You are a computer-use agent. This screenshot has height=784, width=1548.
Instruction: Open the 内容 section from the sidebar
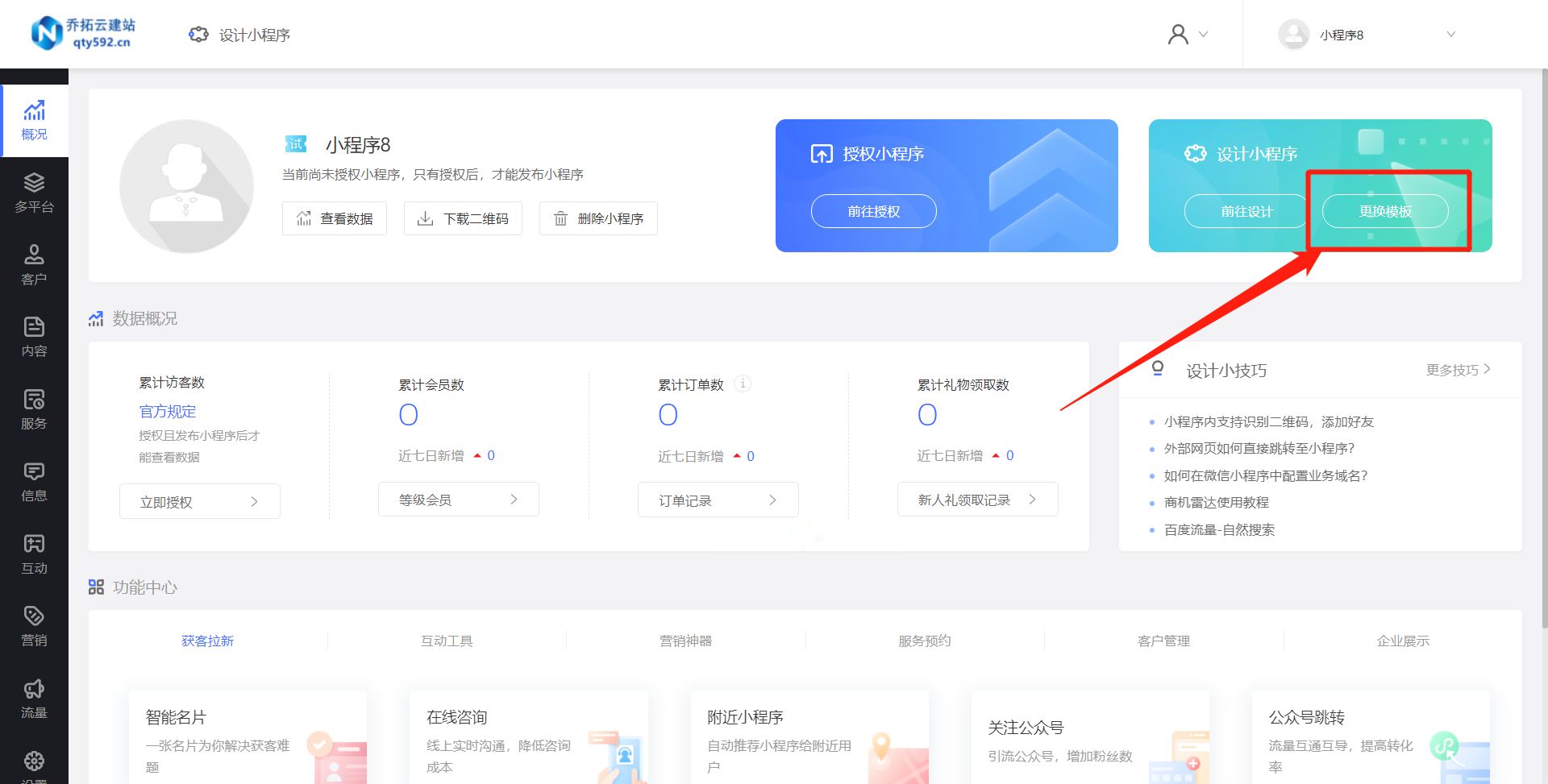pyautogui.click(x=34, y=337)
